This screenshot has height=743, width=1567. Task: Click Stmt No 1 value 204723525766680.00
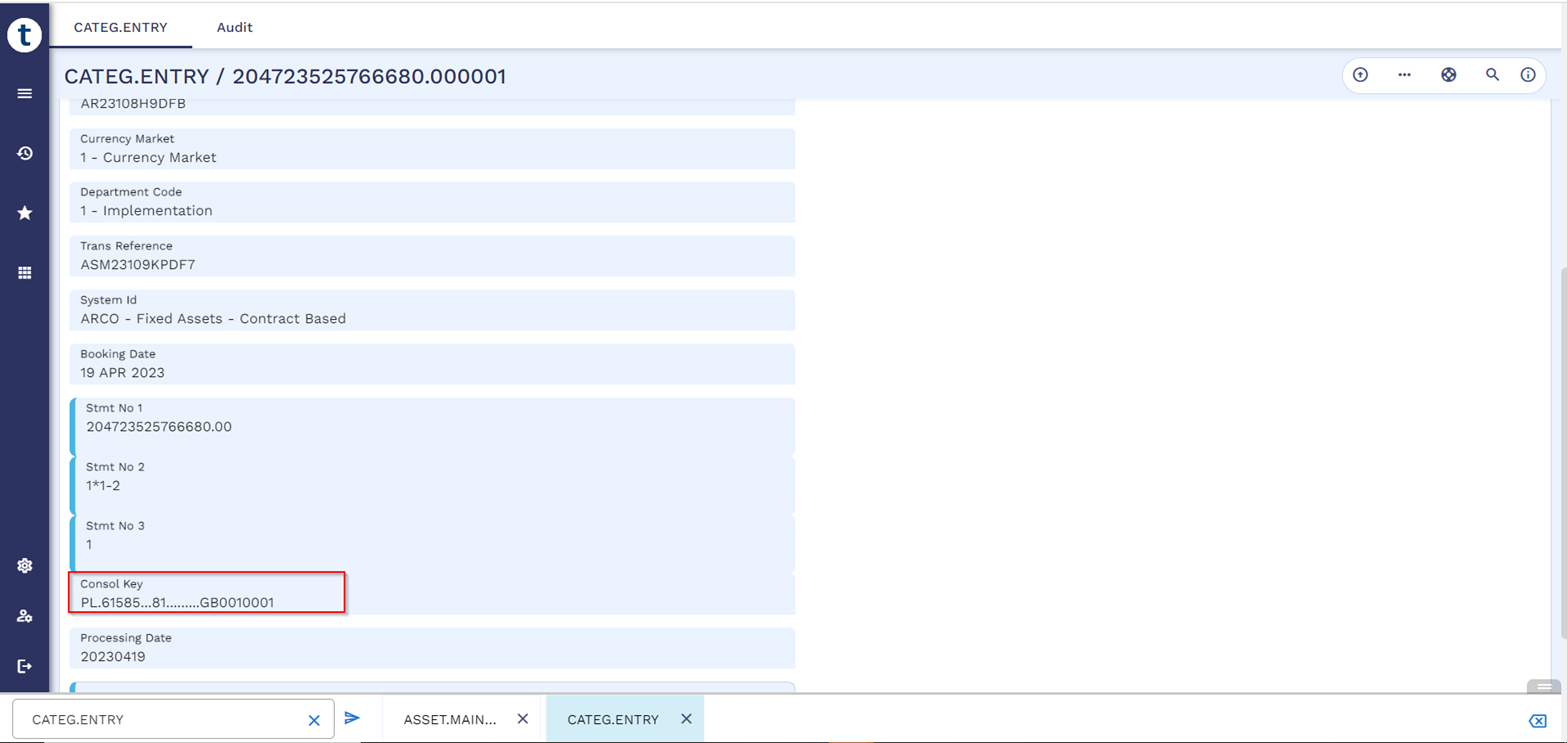coord(159,427)
